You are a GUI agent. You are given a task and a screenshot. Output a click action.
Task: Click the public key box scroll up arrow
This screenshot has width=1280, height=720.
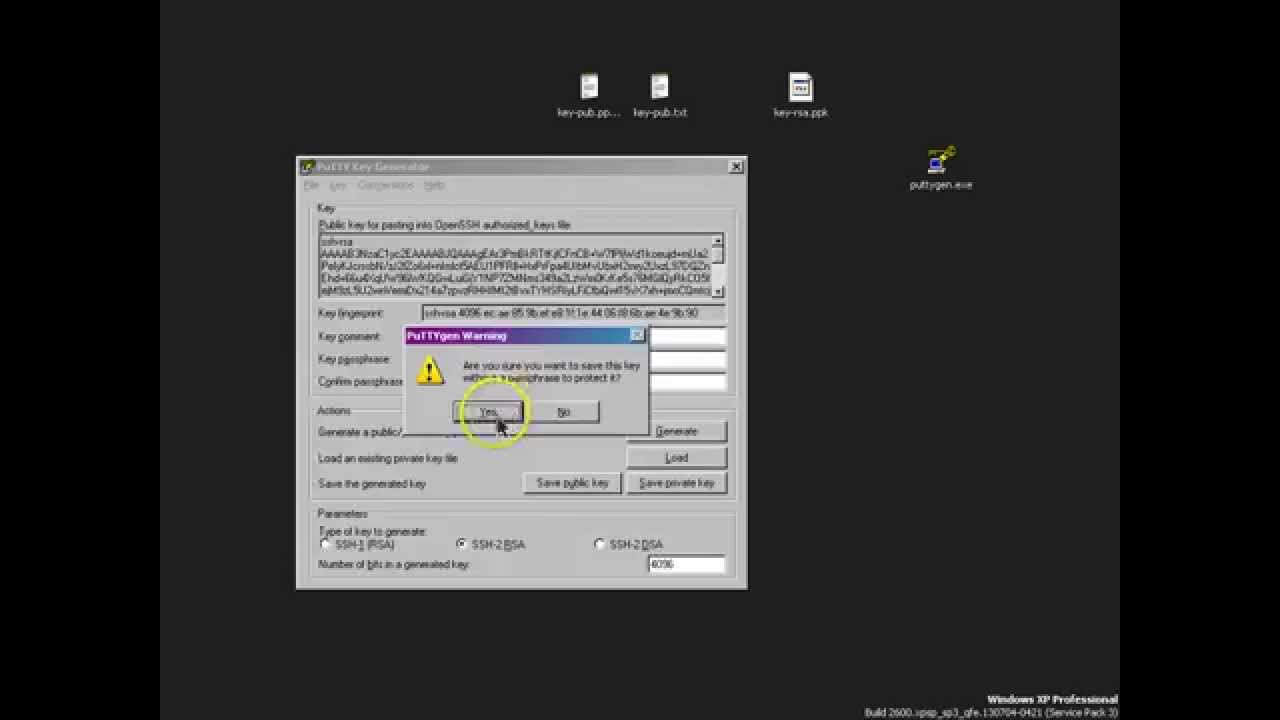coord(717,241)
